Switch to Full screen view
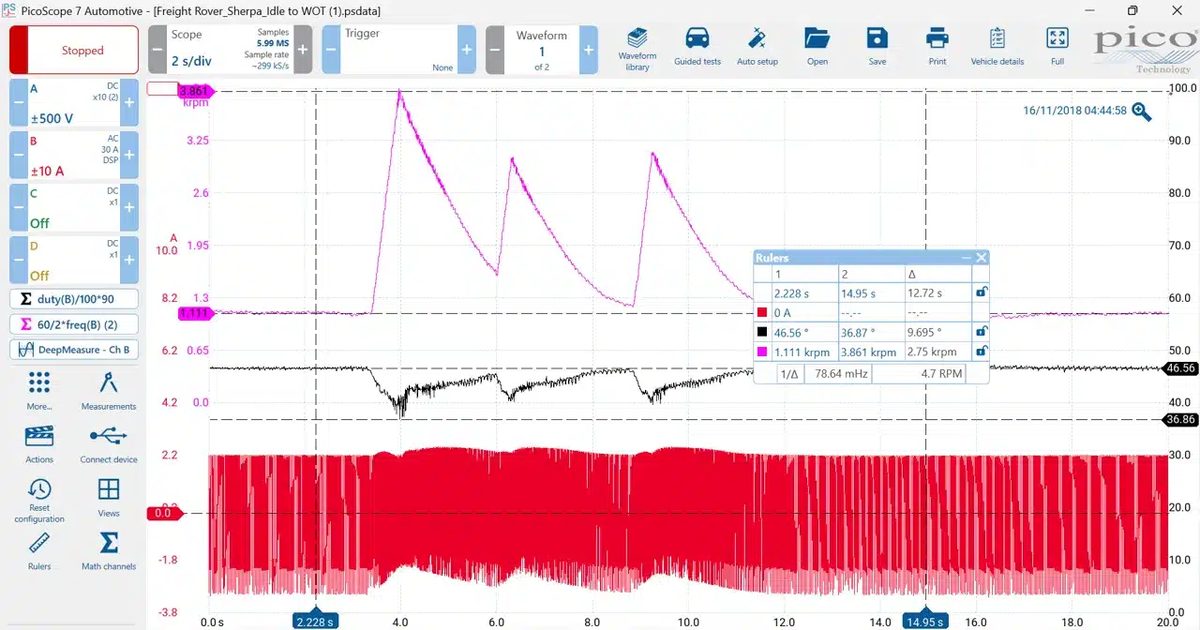Image resolution: width=1200 pixels, height=630 pixels. click(x=1057, y=48)
